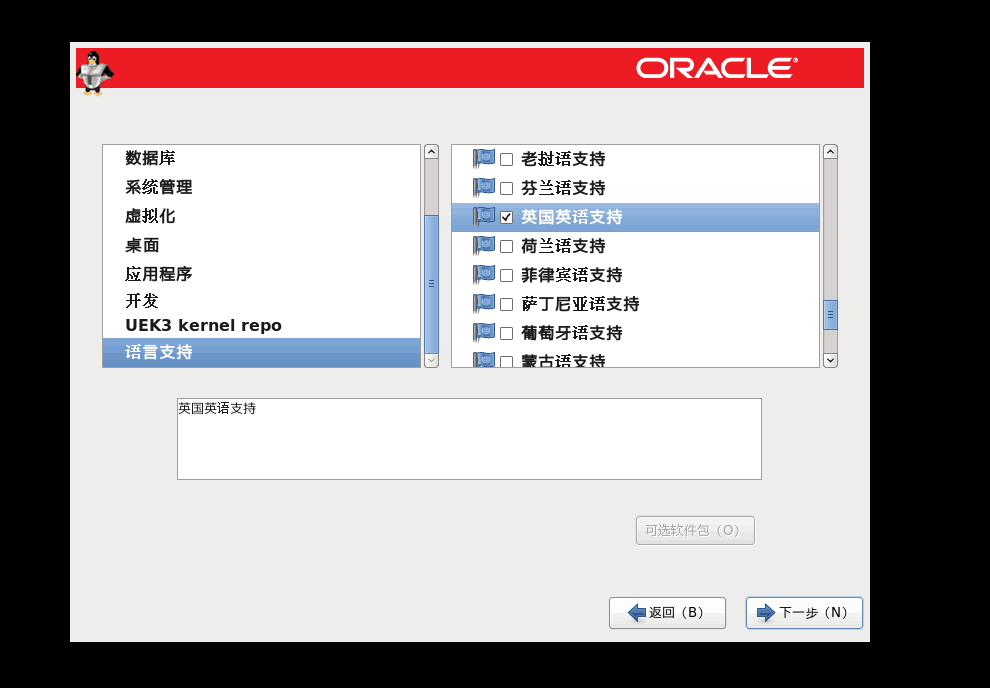The height and width of the screenshot is (688, 990).
Task: Uncheck the 英国英语支持 checkbox
Action: (507, 217)
